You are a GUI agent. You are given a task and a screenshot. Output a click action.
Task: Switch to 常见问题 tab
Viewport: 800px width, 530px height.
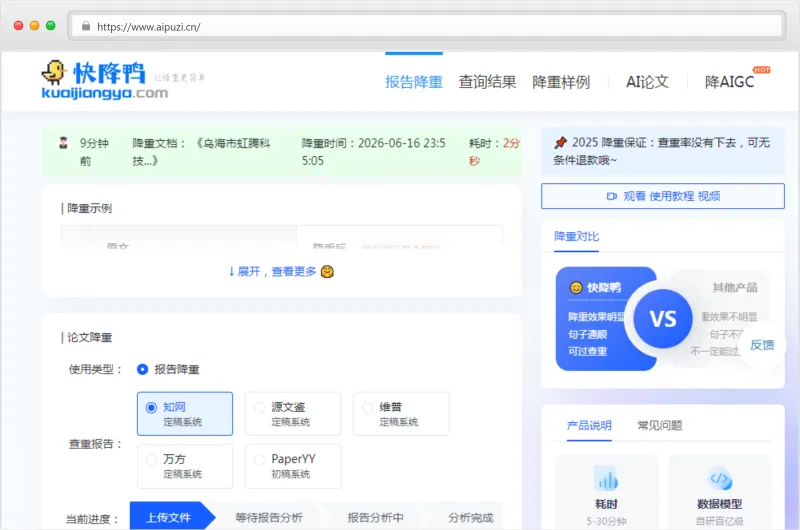(x=660, y=425)
